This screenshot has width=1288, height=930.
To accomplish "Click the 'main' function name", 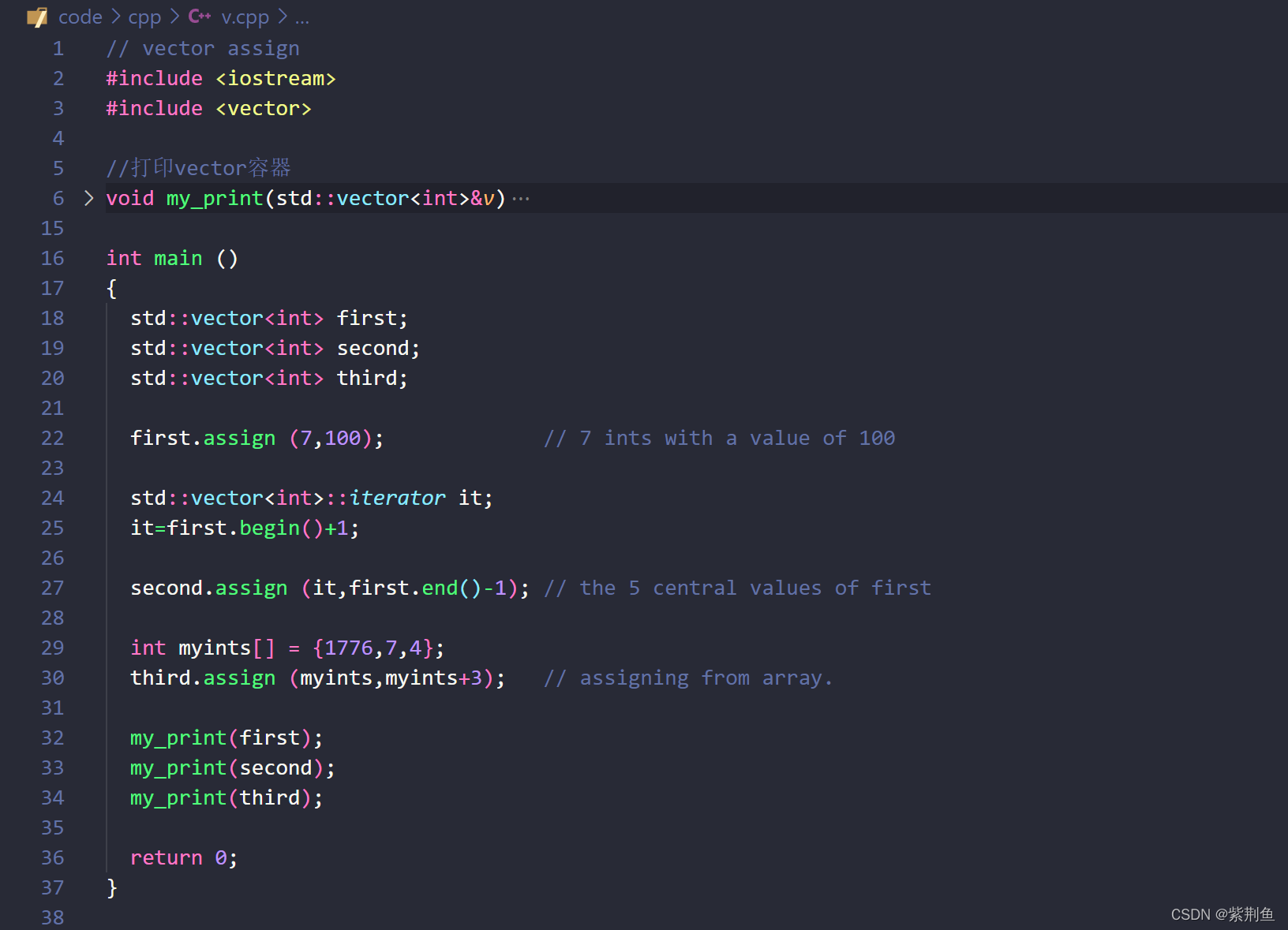I will (178, 258).
